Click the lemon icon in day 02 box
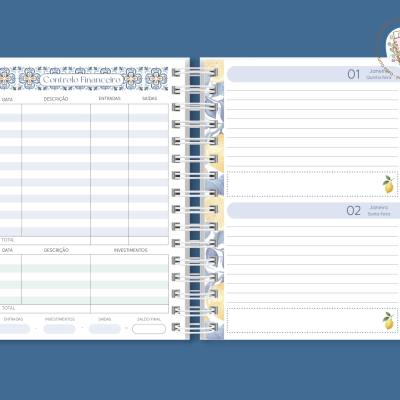The image size is (400, 400). pos(388,321)
